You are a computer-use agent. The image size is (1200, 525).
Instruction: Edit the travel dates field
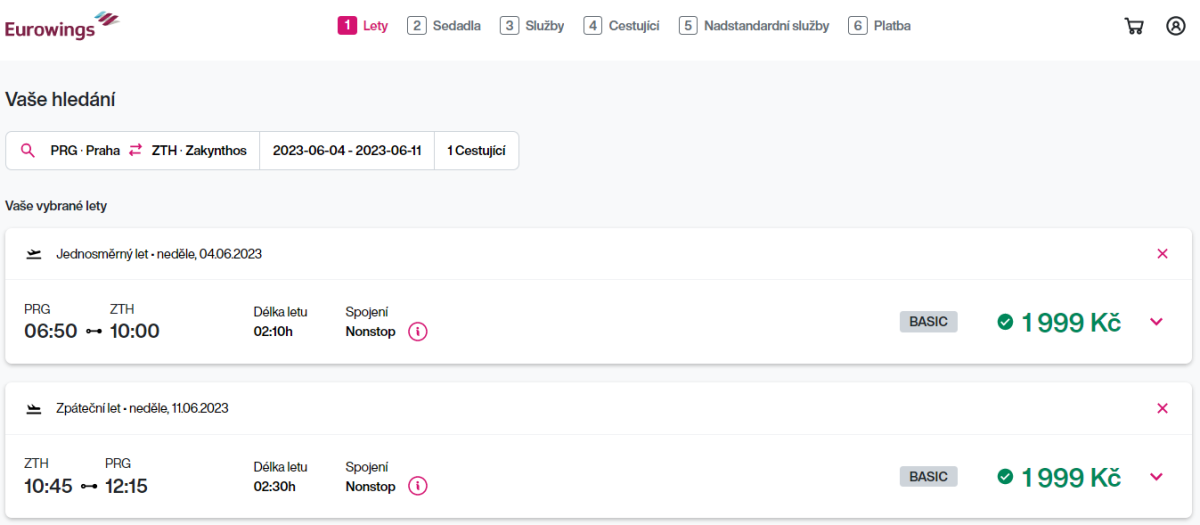(x=347, y=151)
